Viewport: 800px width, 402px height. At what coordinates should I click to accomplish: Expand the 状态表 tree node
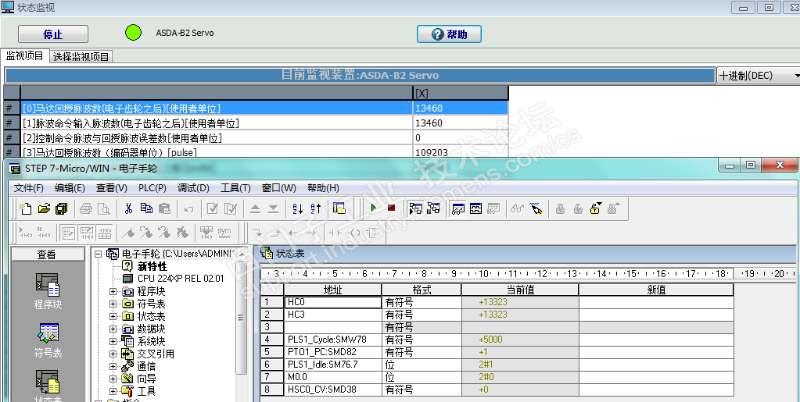[113, 317]
